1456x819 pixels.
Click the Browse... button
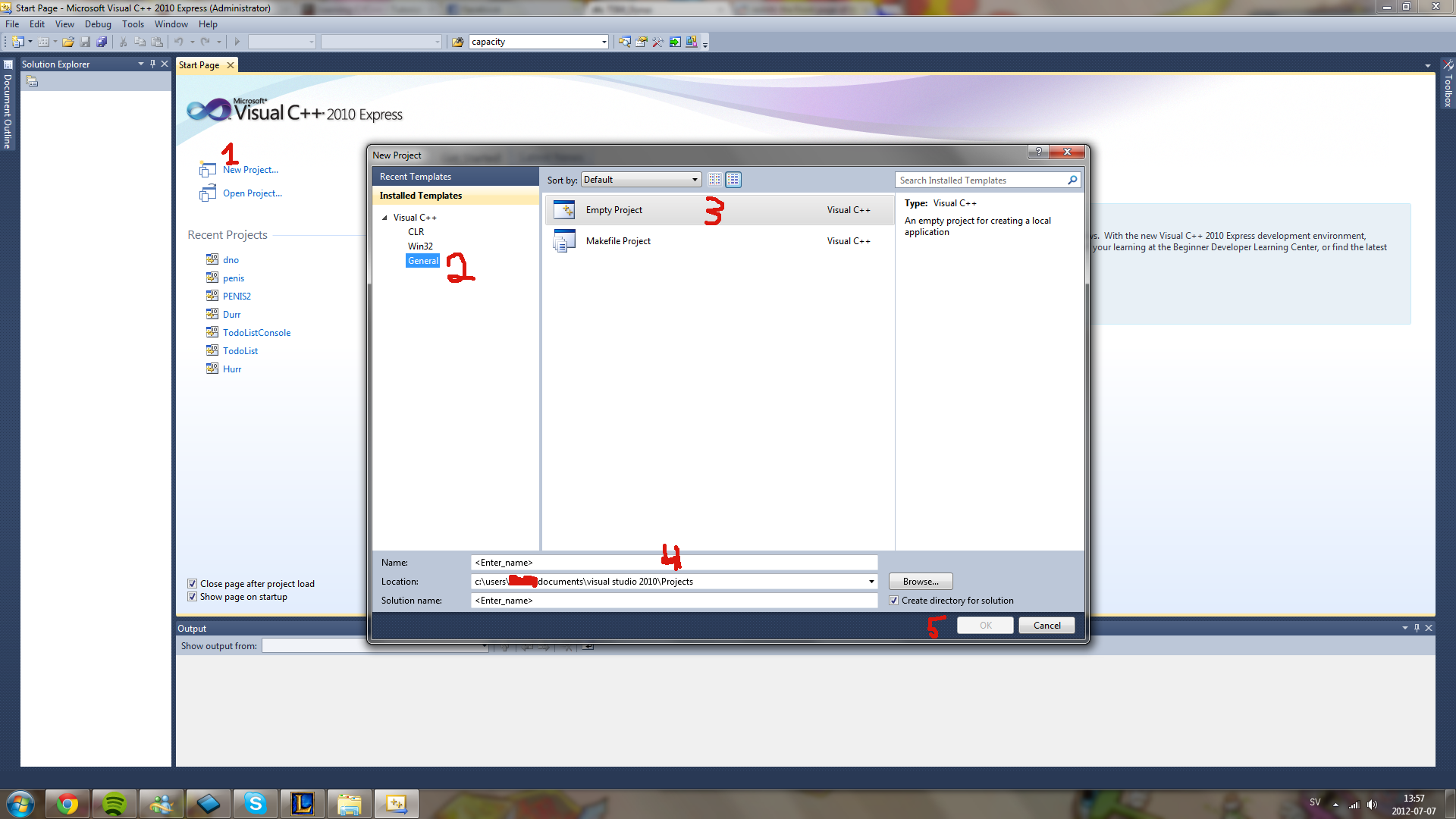(x=921, y=582)
